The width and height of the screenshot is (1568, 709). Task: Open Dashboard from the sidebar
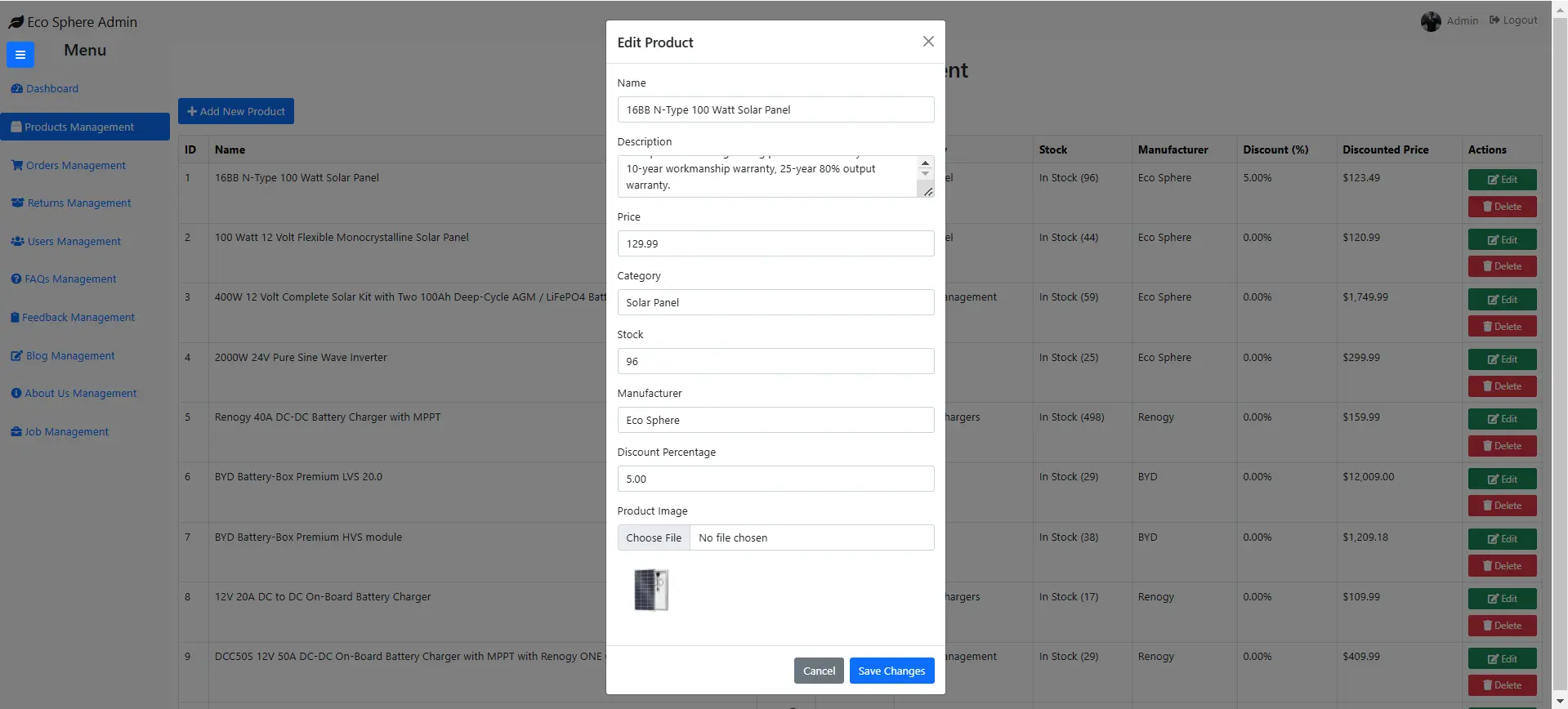point(45,88)
